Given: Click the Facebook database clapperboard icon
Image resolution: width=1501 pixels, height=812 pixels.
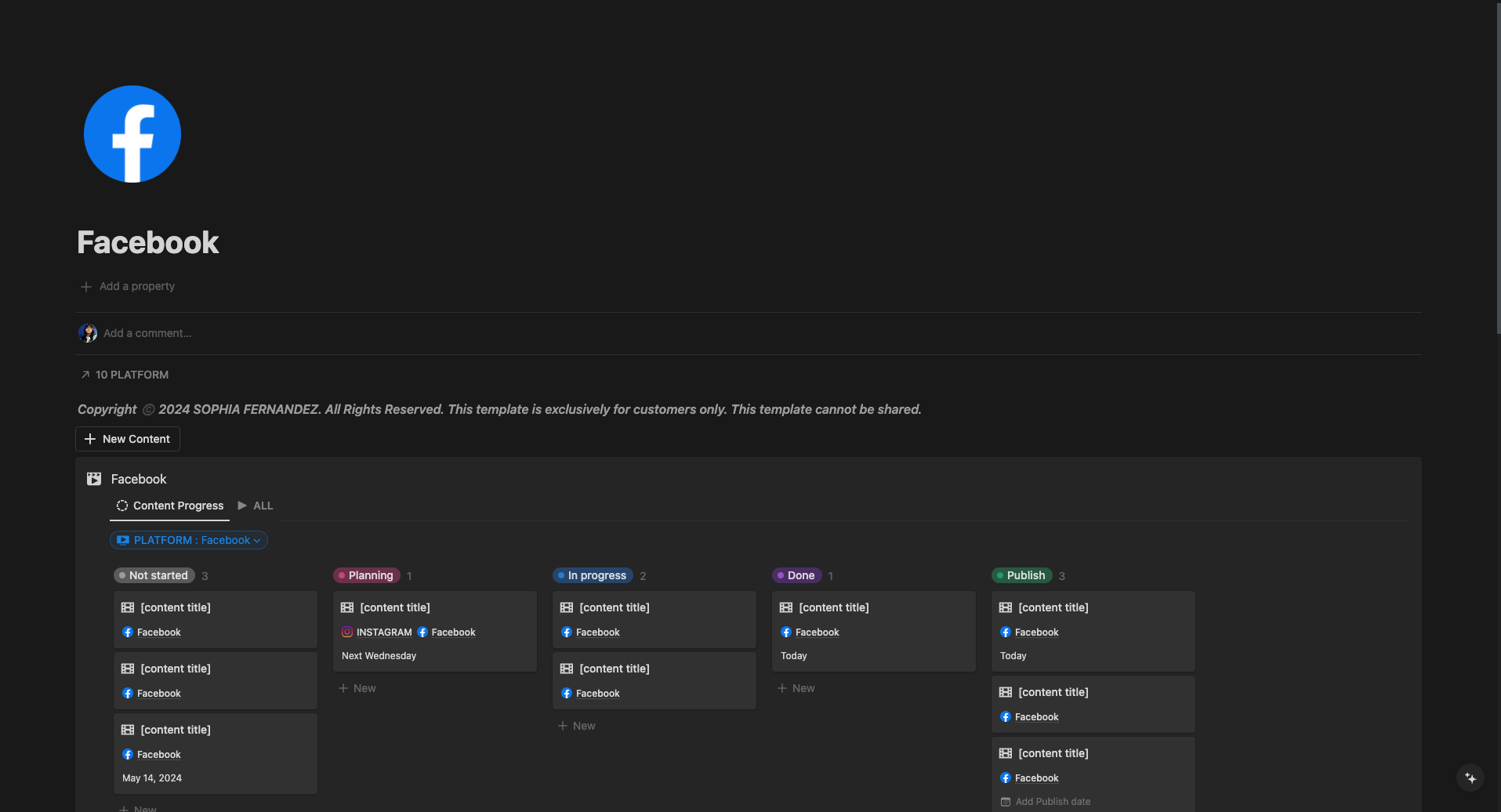Looking at the screenshot, I should click(94, 479).
